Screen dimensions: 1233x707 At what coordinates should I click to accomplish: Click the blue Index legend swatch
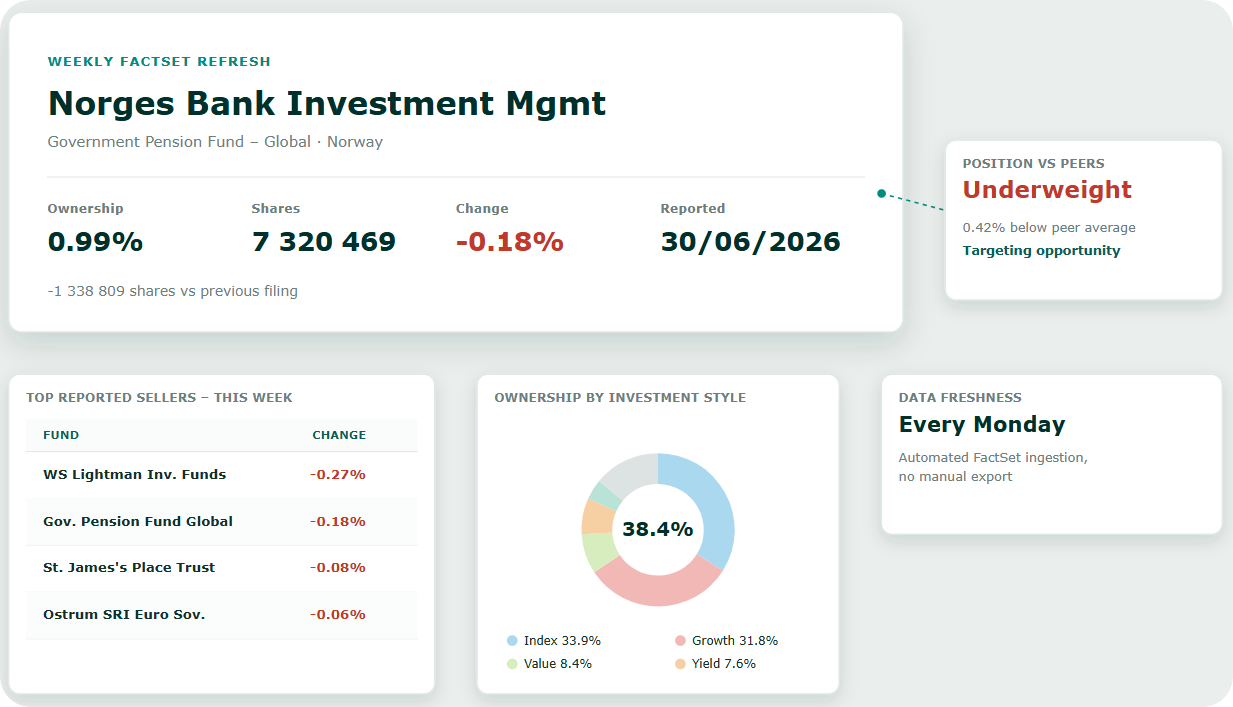click(512, 641)
